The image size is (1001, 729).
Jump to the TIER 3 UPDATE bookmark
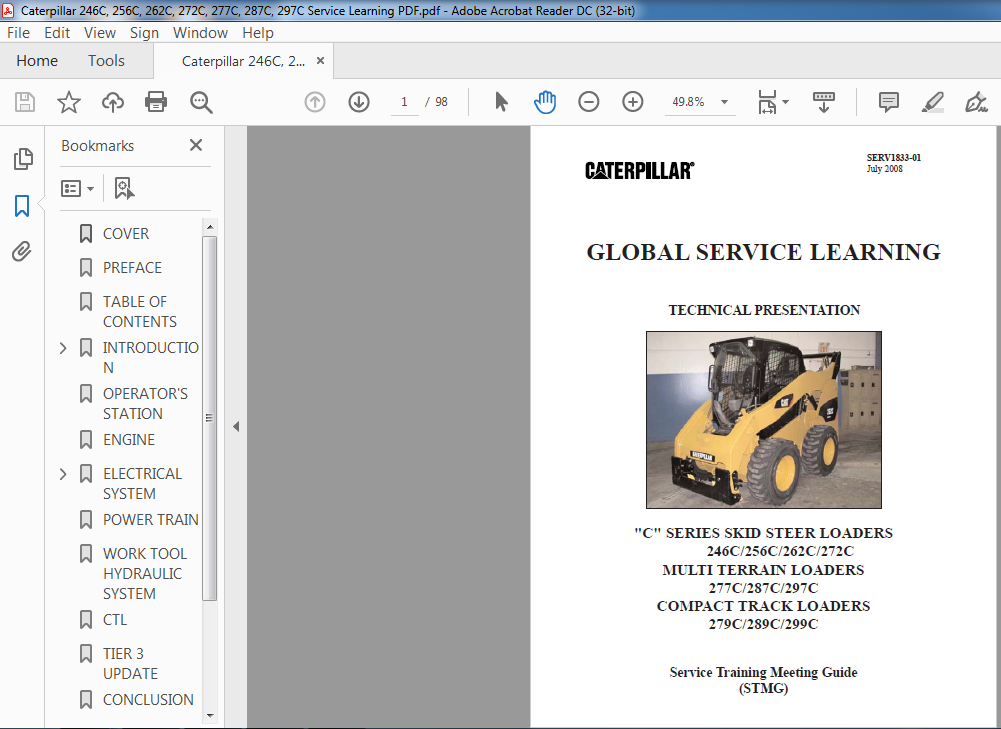(130, 663)
